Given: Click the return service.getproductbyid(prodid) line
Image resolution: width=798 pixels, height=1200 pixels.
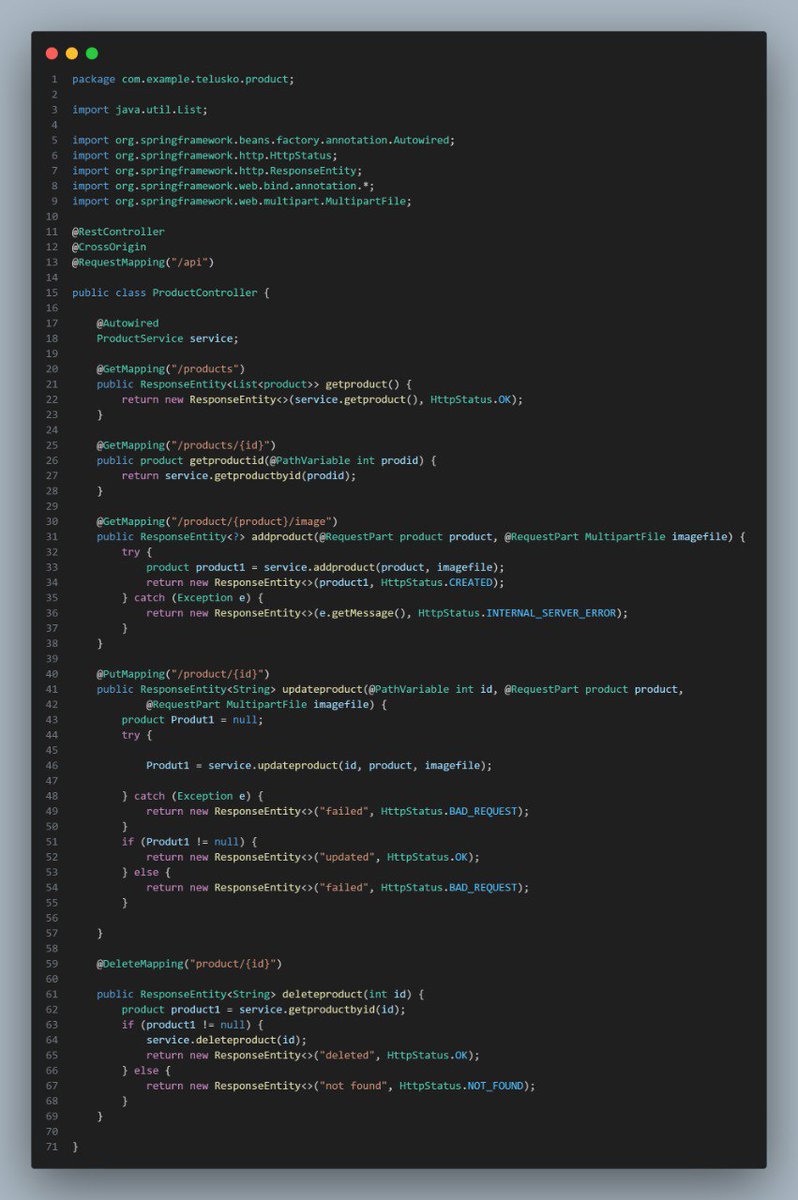Looking at the screenshot, I should (239, 475).
